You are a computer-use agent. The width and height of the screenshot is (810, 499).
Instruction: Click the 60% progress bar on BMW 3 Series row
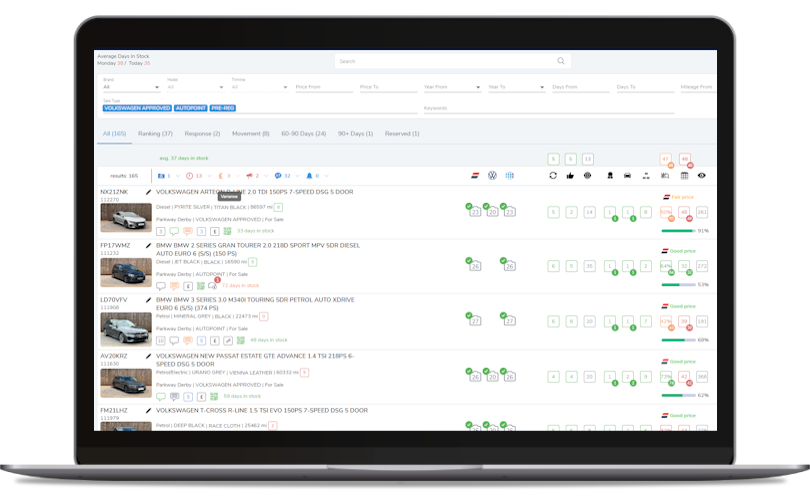point(678,340)
